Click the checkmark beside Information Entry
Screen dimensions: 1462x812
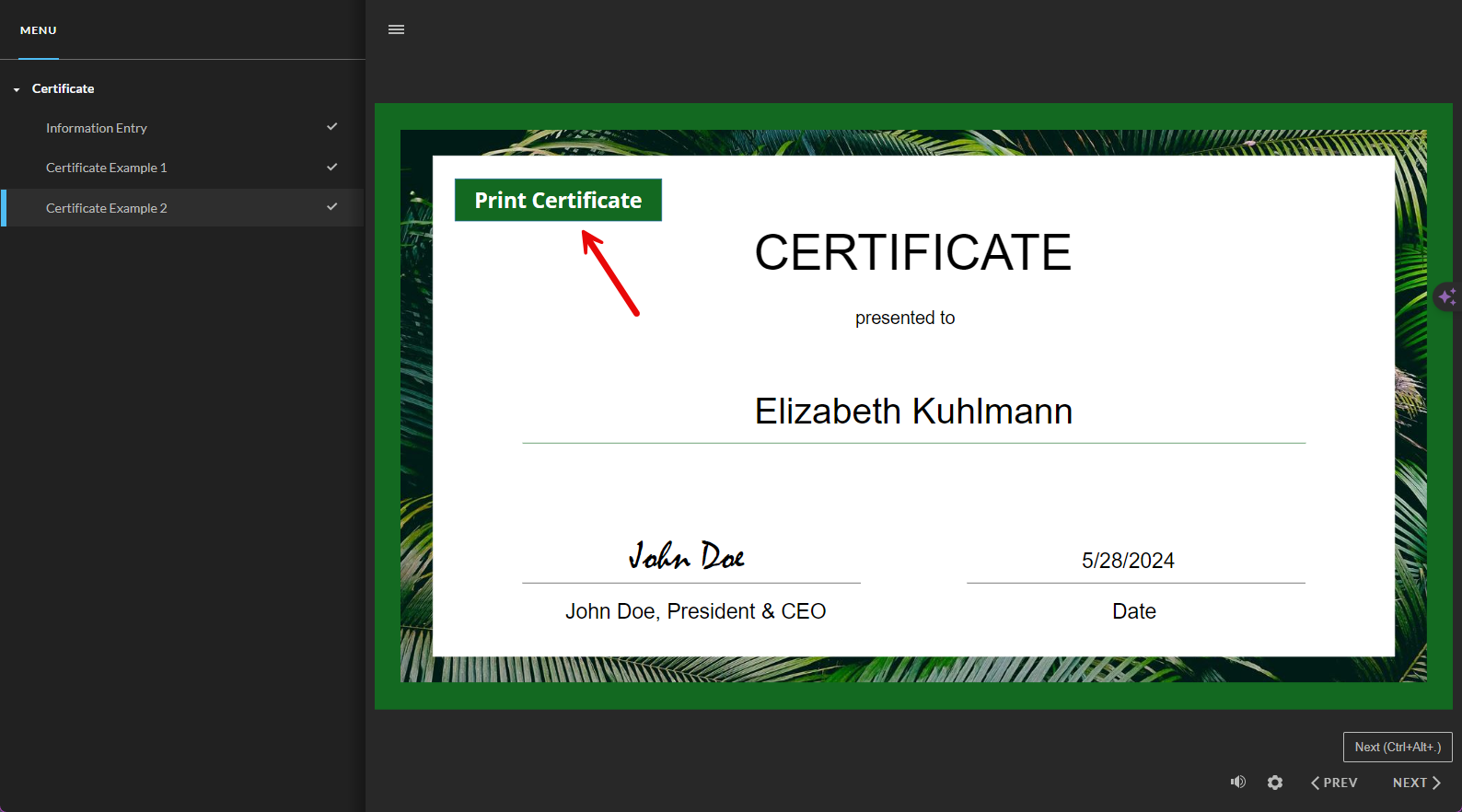332,127
